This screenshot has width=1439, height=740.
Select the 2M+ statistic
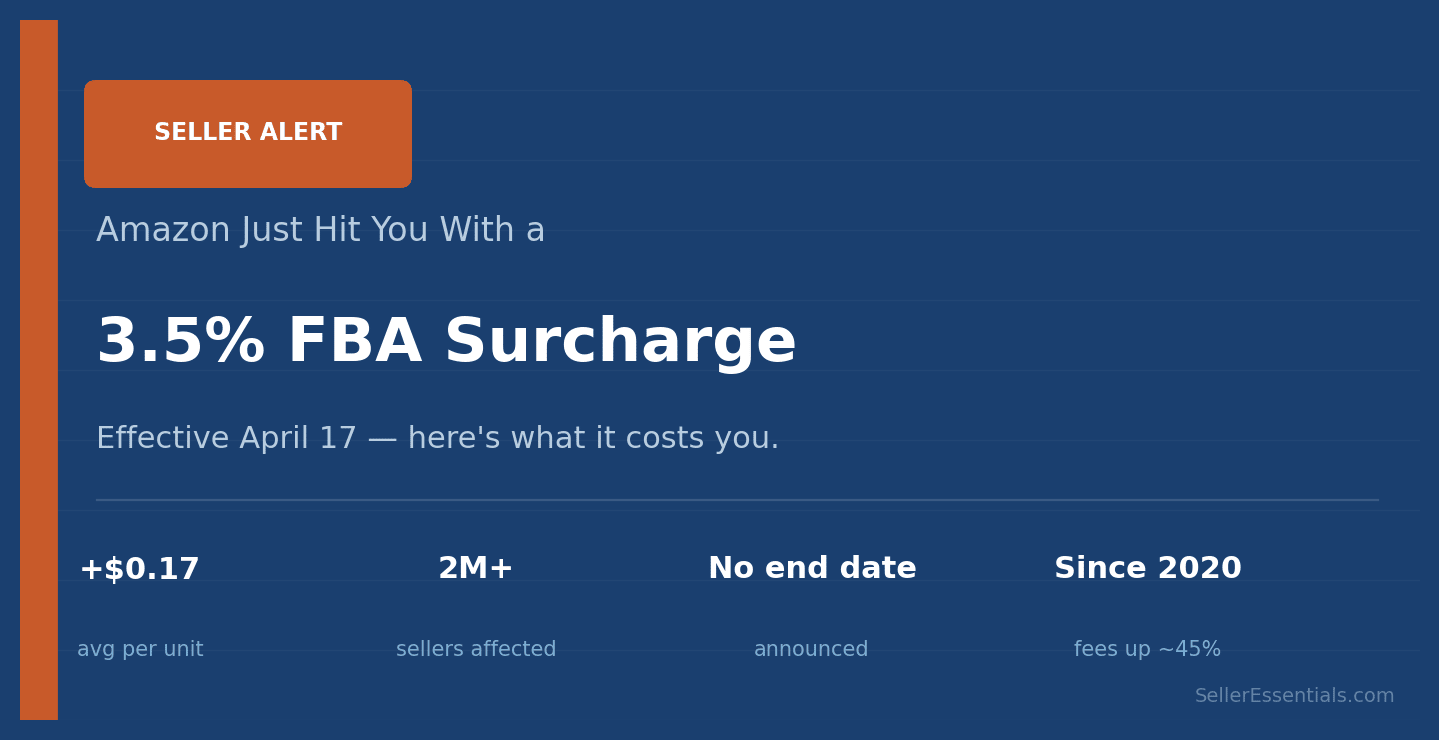pos(476,570)
